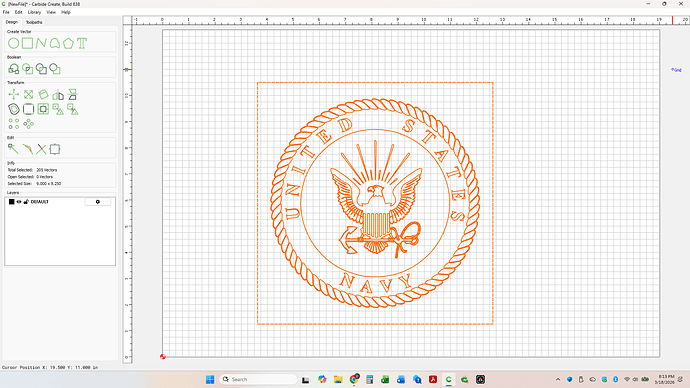This screenshot has height=388, width=690.
Task: Activate the Trim Vectors tool
Action: point(41,149)
